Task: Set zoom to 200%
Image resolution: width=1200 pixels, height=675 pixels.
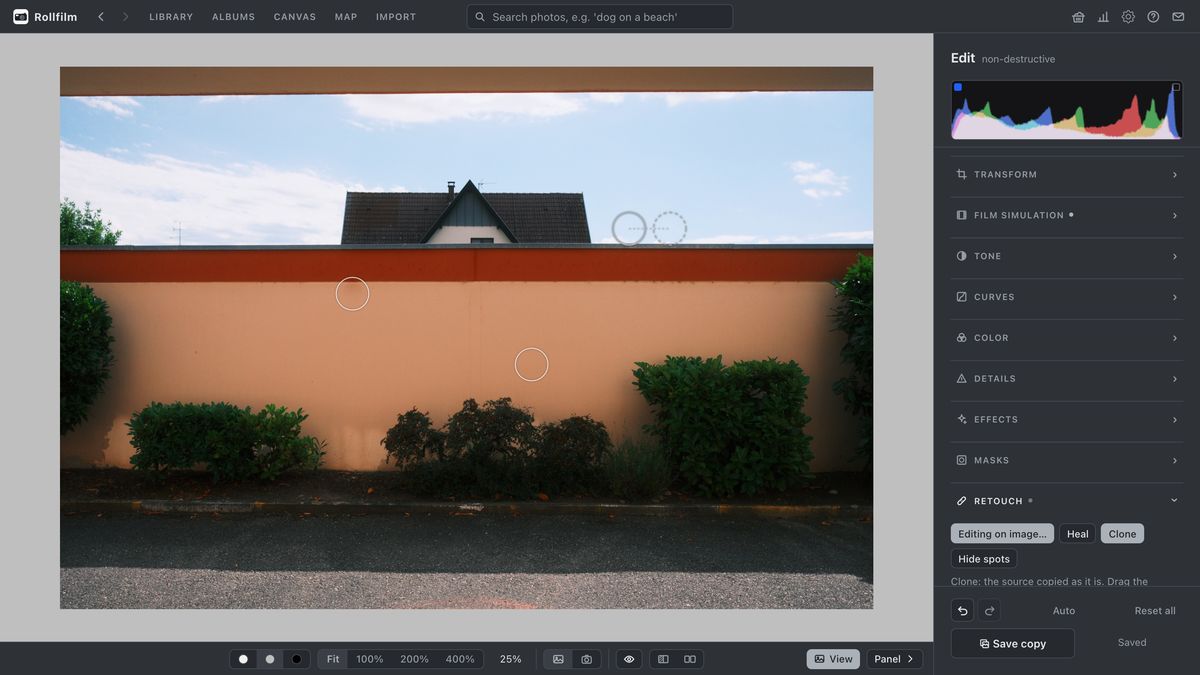Action: point(414,659)
